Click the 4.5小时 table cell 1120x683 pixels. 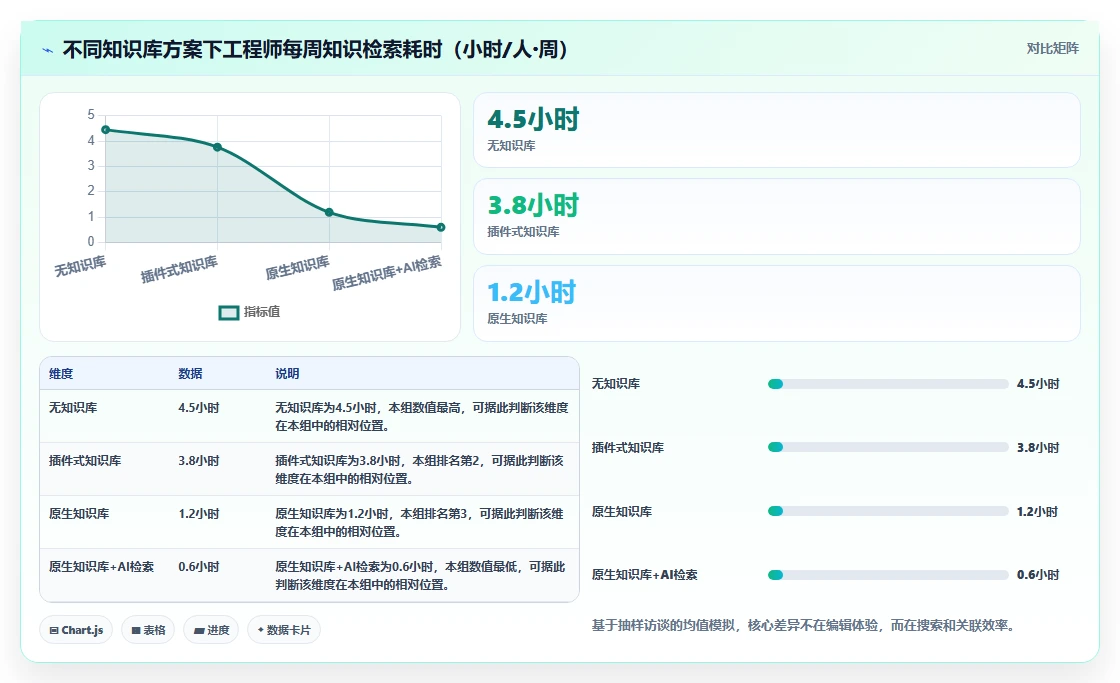pyautogui.click(x=199, y=408)
